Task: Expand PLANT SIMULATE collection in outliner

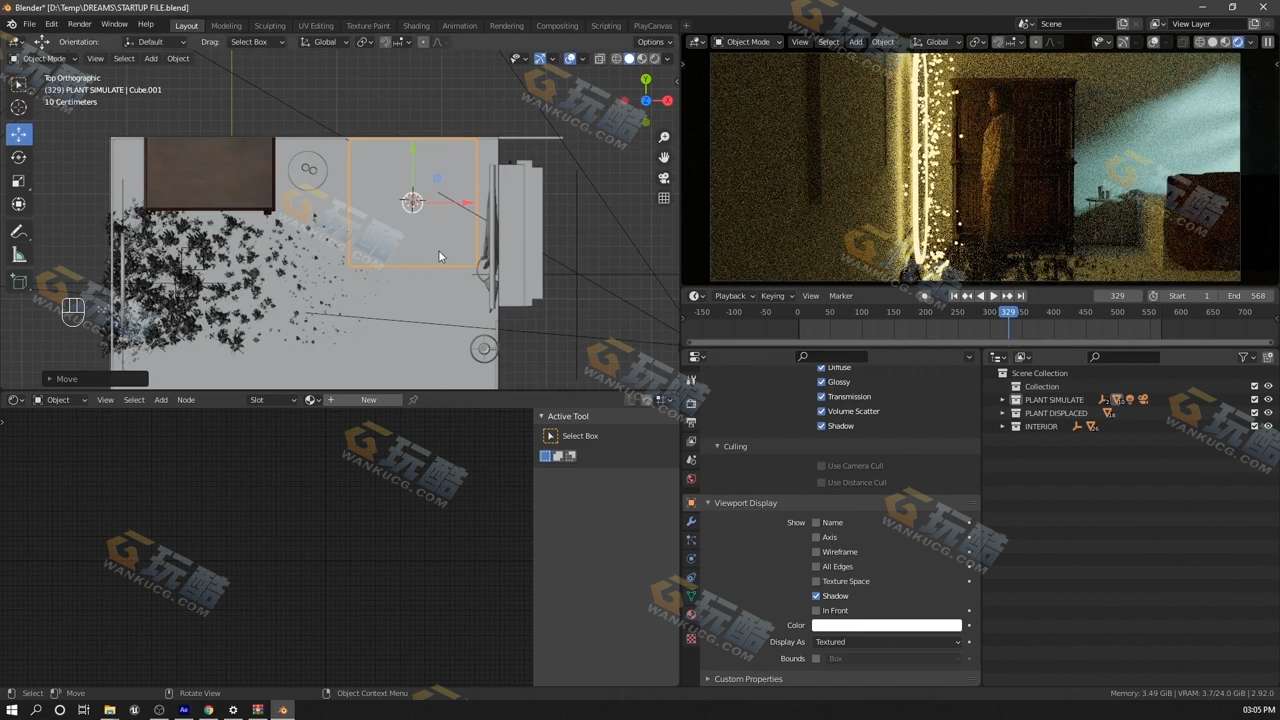Action: 1002,400
